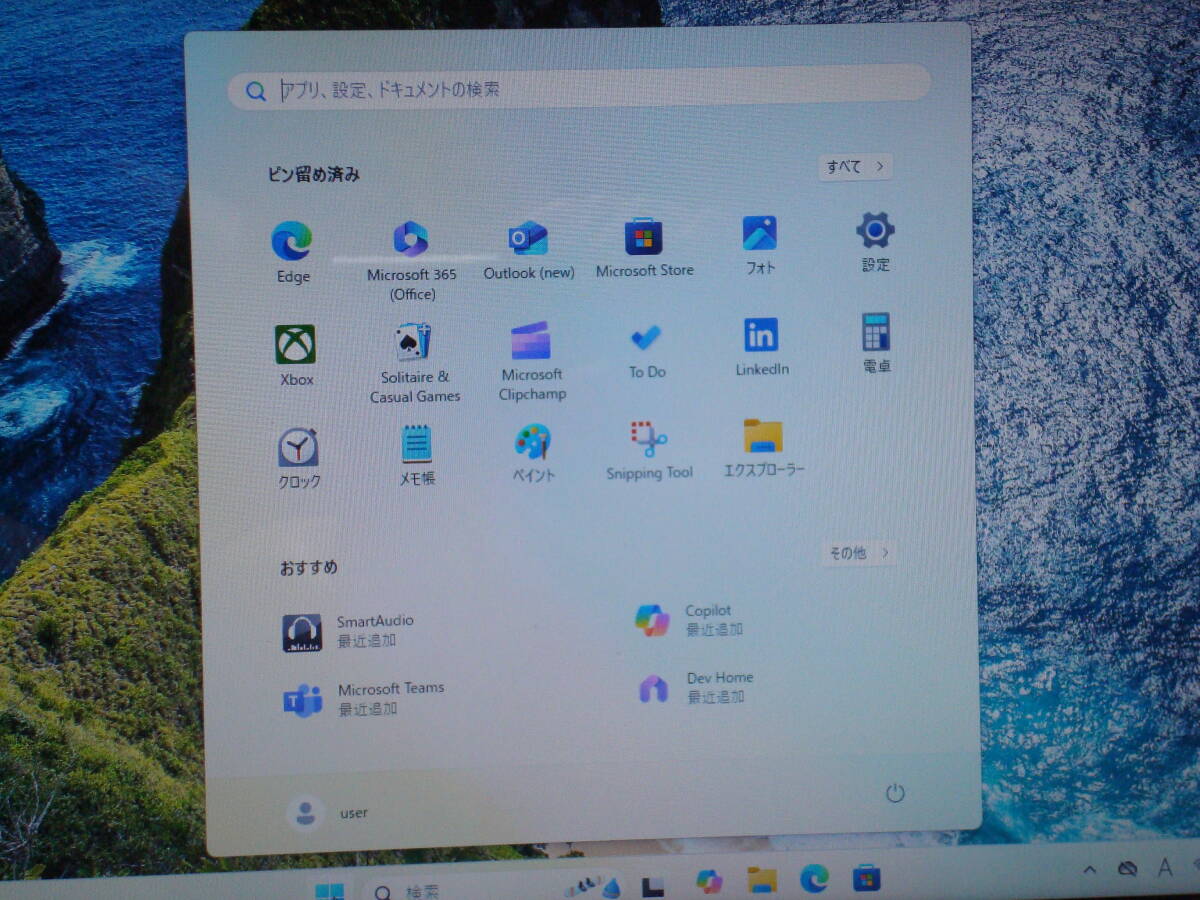The image size is (1200, 900).
Task: Open the Snipping Tool
Action: (x=649, y=451)
